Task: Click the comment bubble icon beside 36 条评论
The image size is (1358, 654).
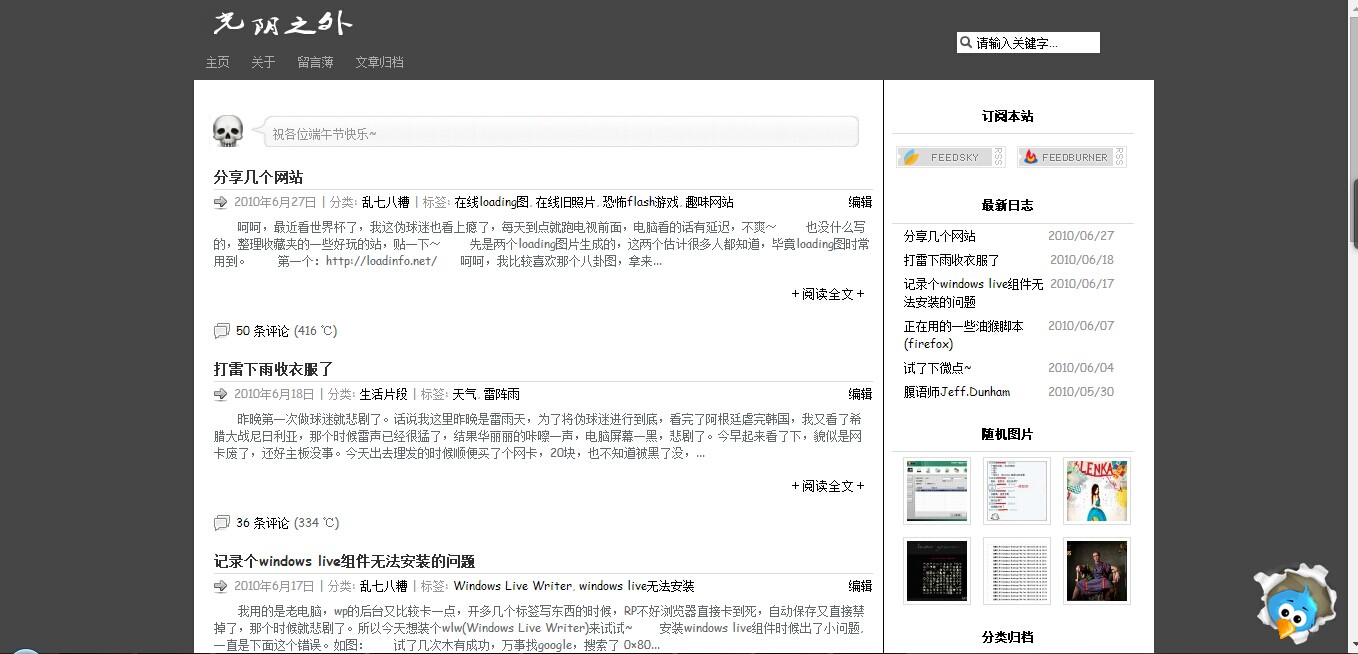Action: click(x=221, y=523)
